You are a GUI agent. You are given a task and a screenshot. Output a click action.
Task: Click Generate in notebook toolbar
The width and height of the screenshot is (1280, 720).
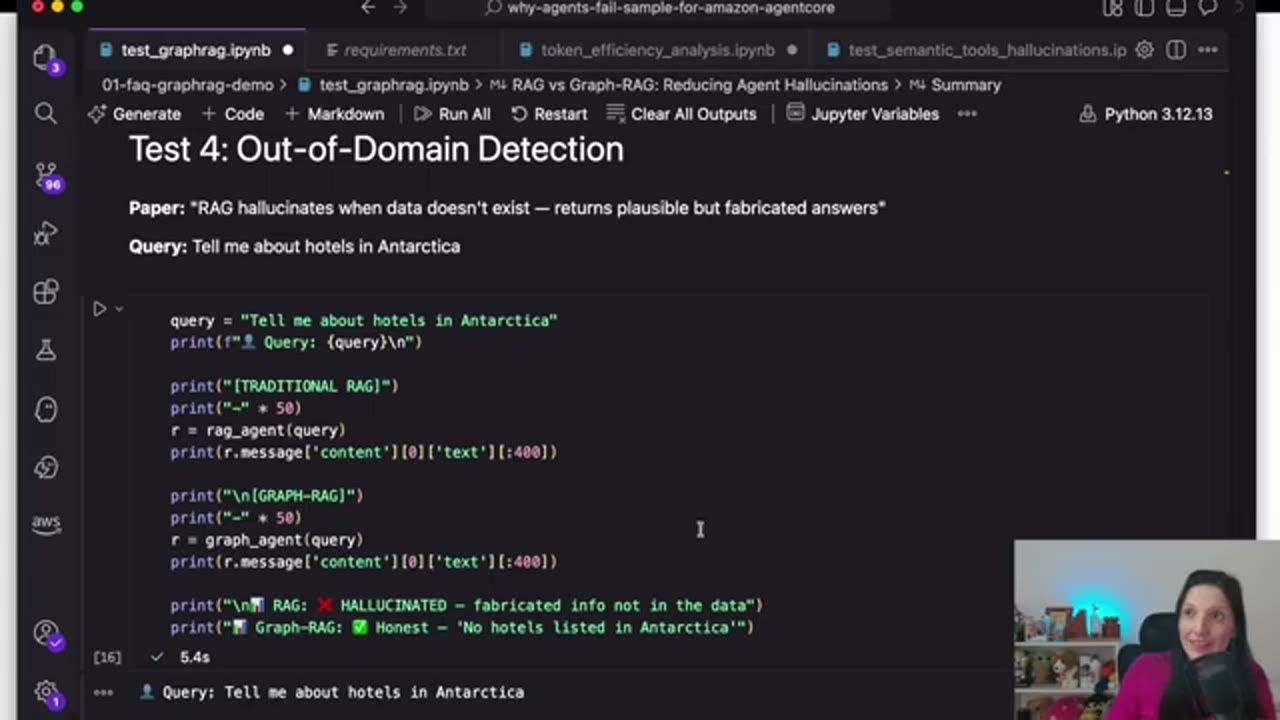135,114
